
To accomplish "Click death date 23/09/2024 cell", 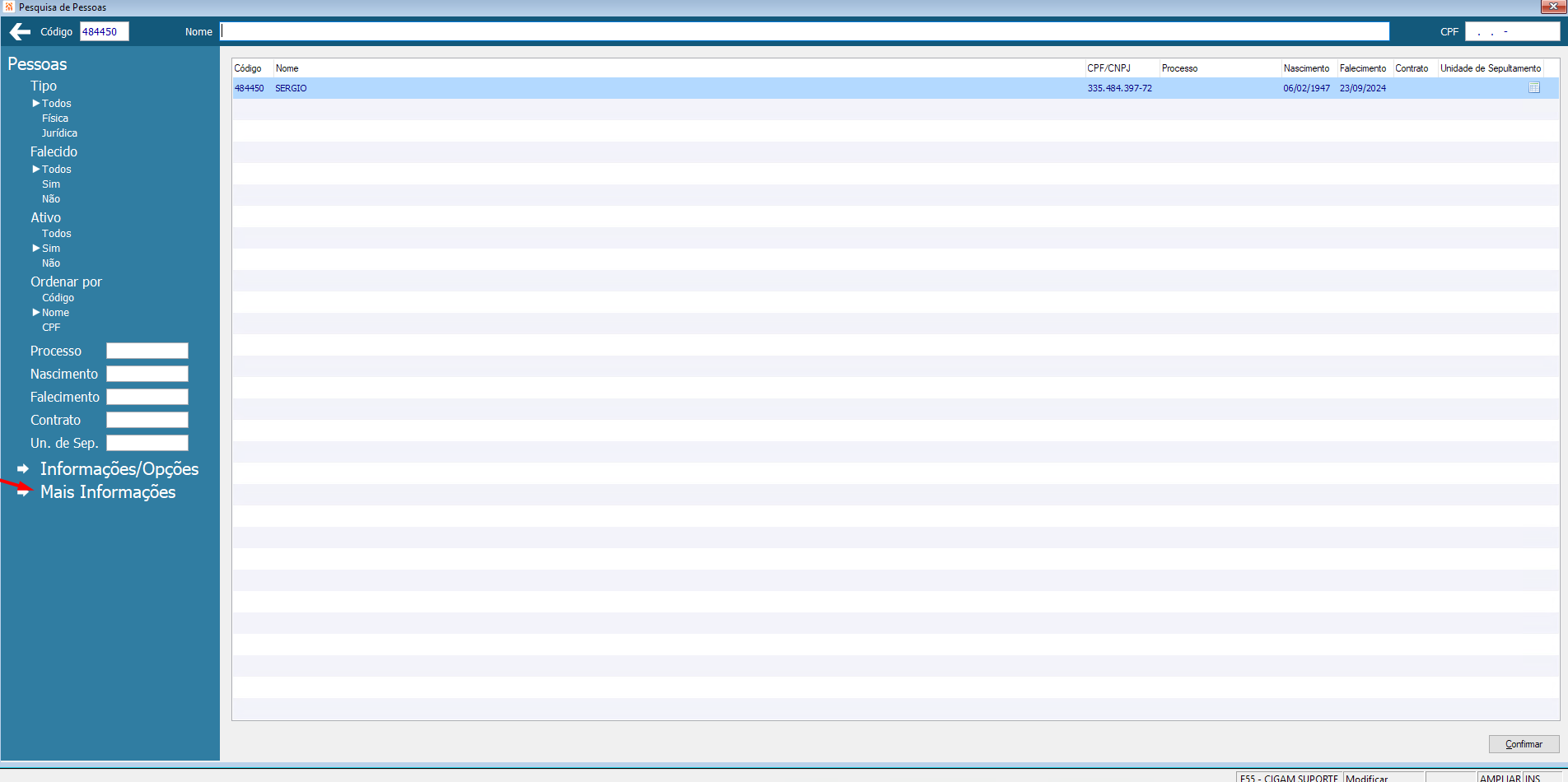I will pos(1362,88).
